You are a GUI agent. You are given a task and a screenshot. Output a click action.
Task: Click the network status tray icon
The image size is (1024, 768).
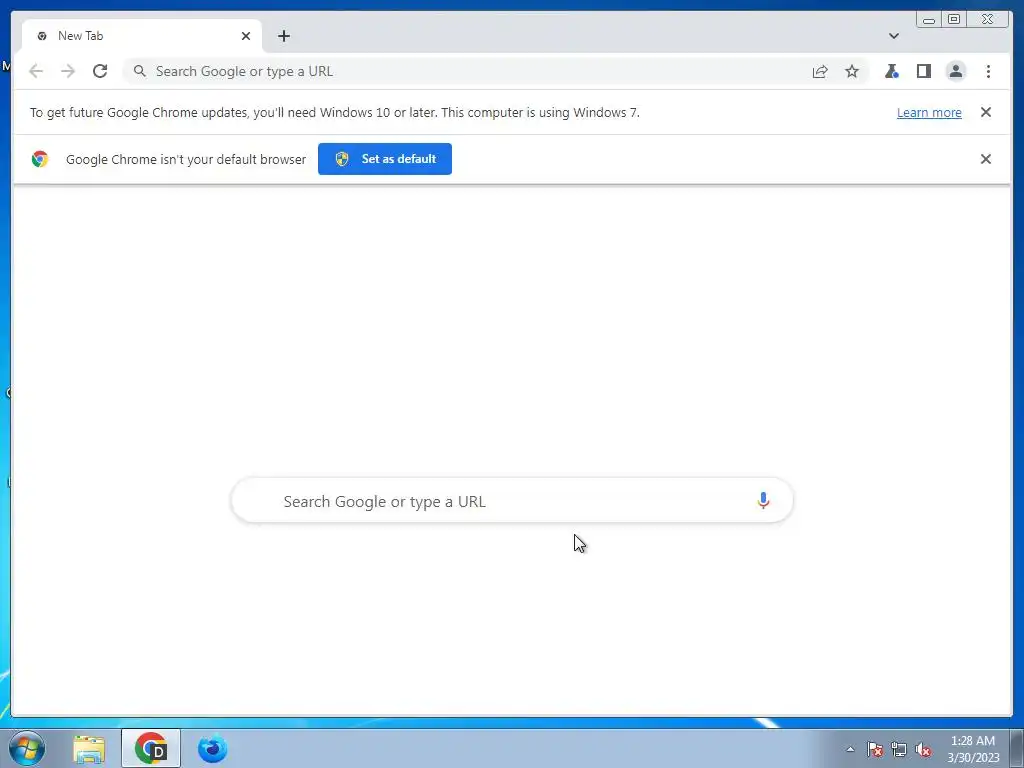(899, 749)
